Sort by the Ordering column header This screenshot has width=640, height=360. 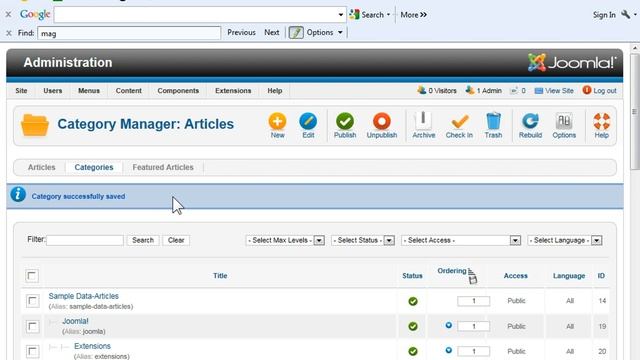tap(451, 271)
